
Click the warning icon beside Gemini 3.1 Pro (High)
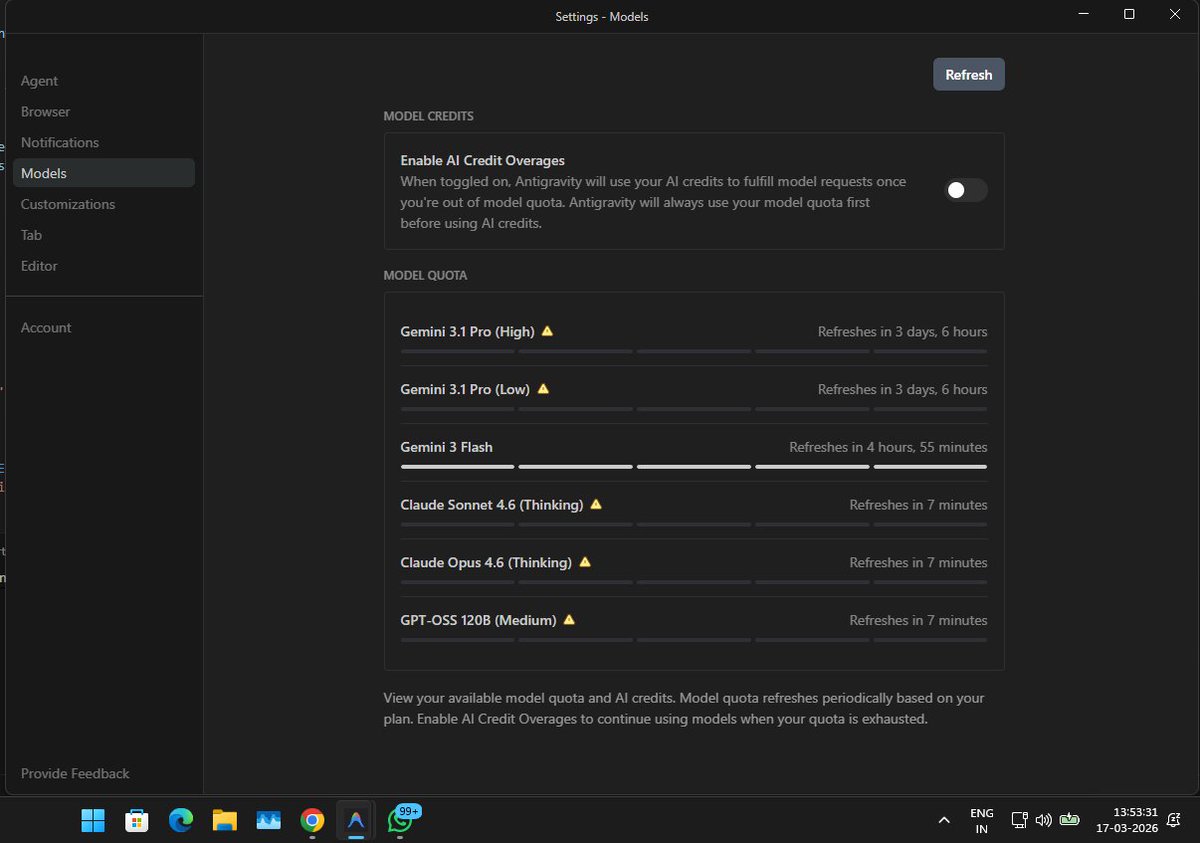tap(547, 331)
